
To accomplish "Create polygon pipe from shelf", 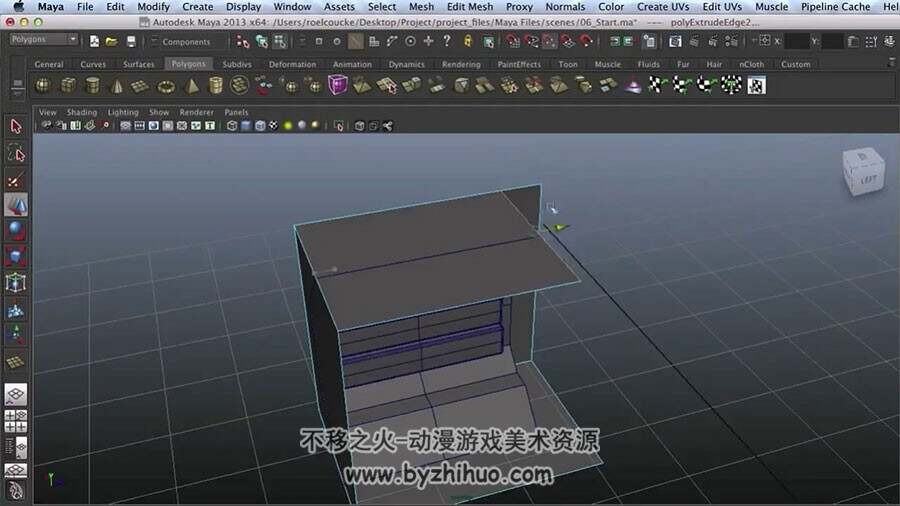I will [x=215, y=86].
